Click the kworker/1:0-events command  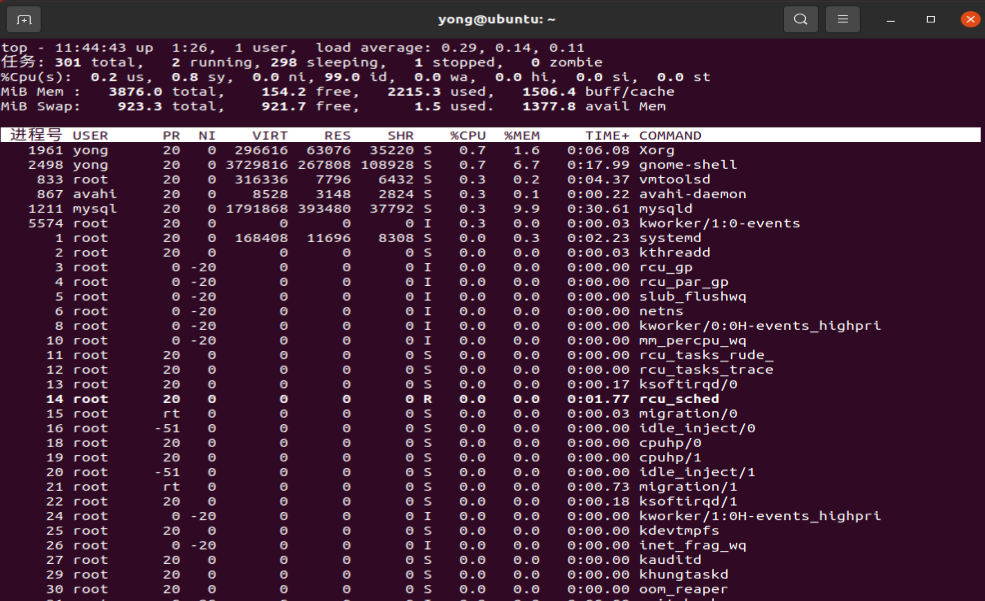[719, 223]
